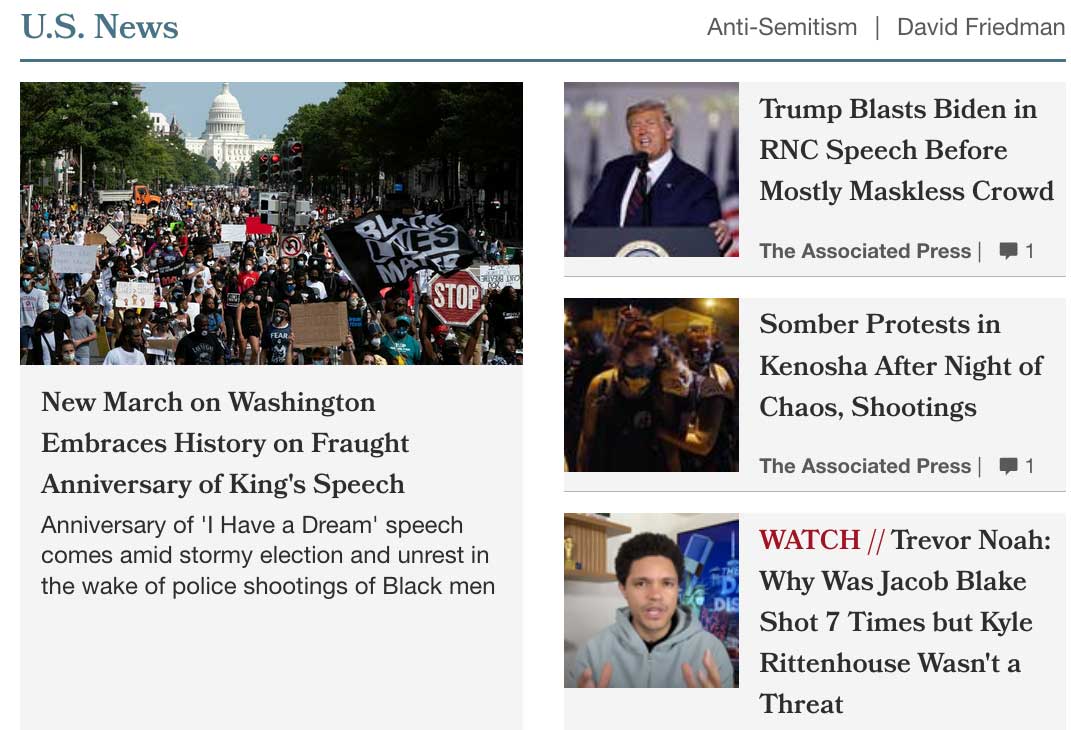Screen dimensions: 1071x730
Task: Click comment count number beside Kenosha story
Action: [x=1030, y=466]
